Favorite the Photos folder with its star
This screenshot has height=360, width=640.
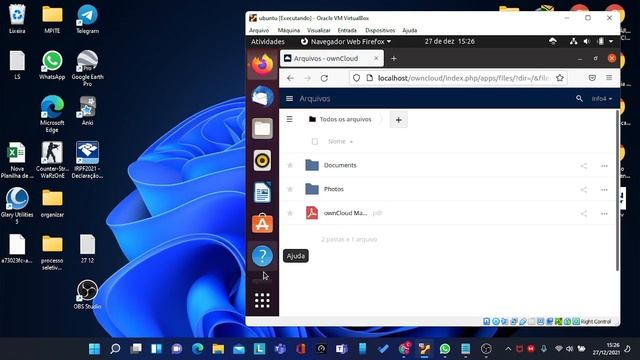coord(290,189)
